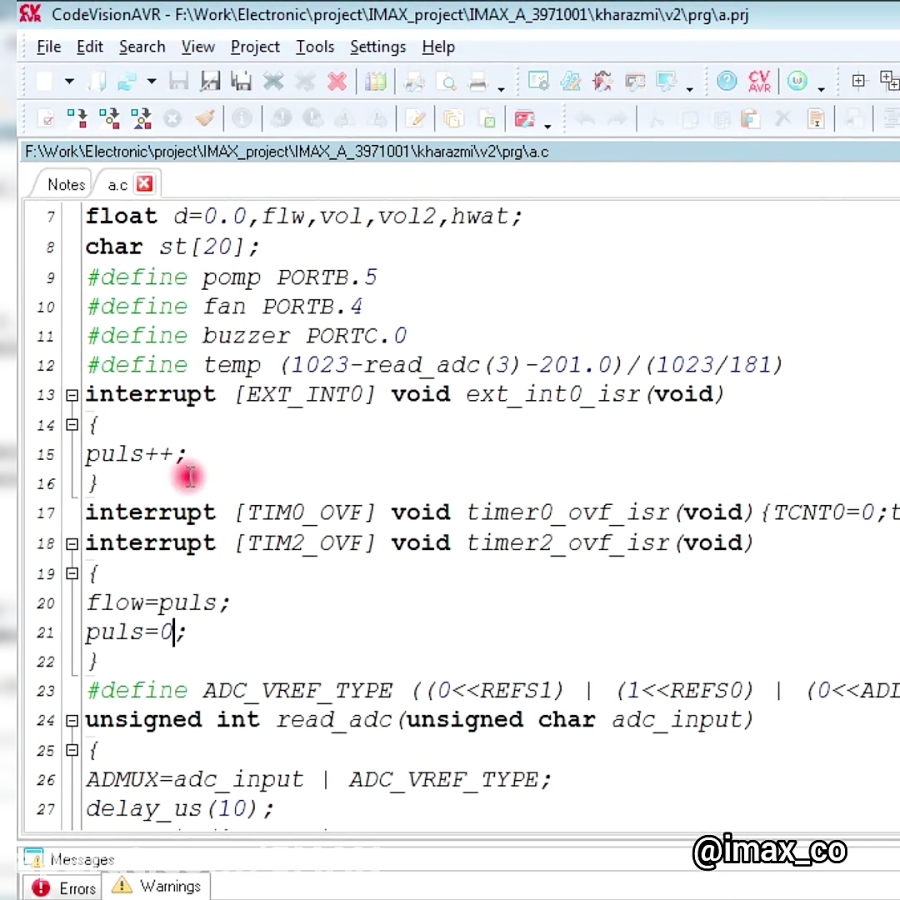Open the dropdown arrow next to print icon
Screen dimensions: 900x900
point(500,86)
